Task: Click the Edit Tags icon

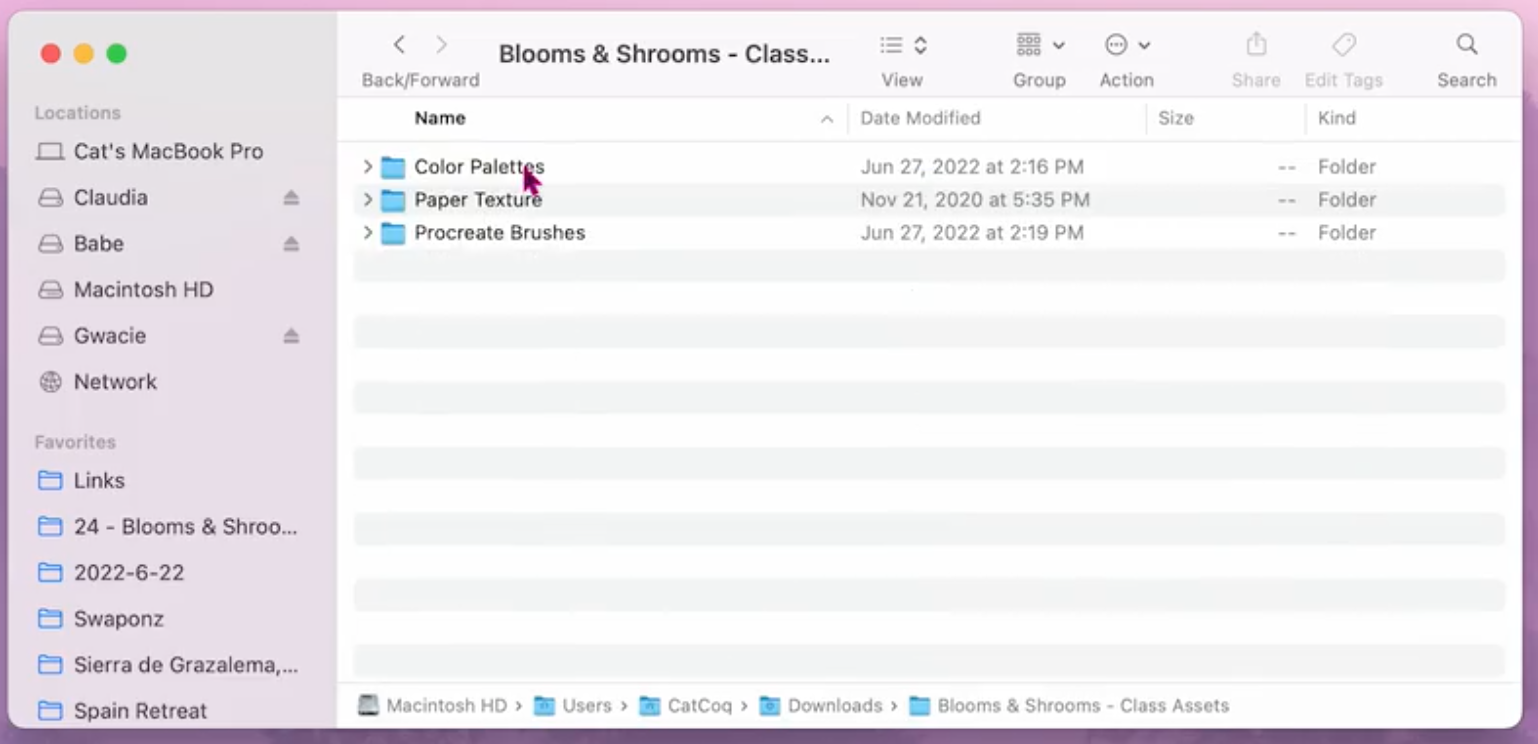Action: (x=1343, y=44)
